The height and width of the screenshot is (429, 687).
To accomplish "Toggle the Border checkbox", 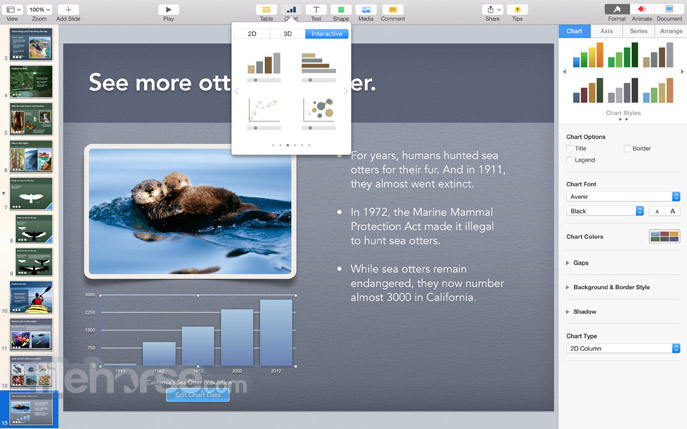I will pyautogui.click(x=627, y=148).
